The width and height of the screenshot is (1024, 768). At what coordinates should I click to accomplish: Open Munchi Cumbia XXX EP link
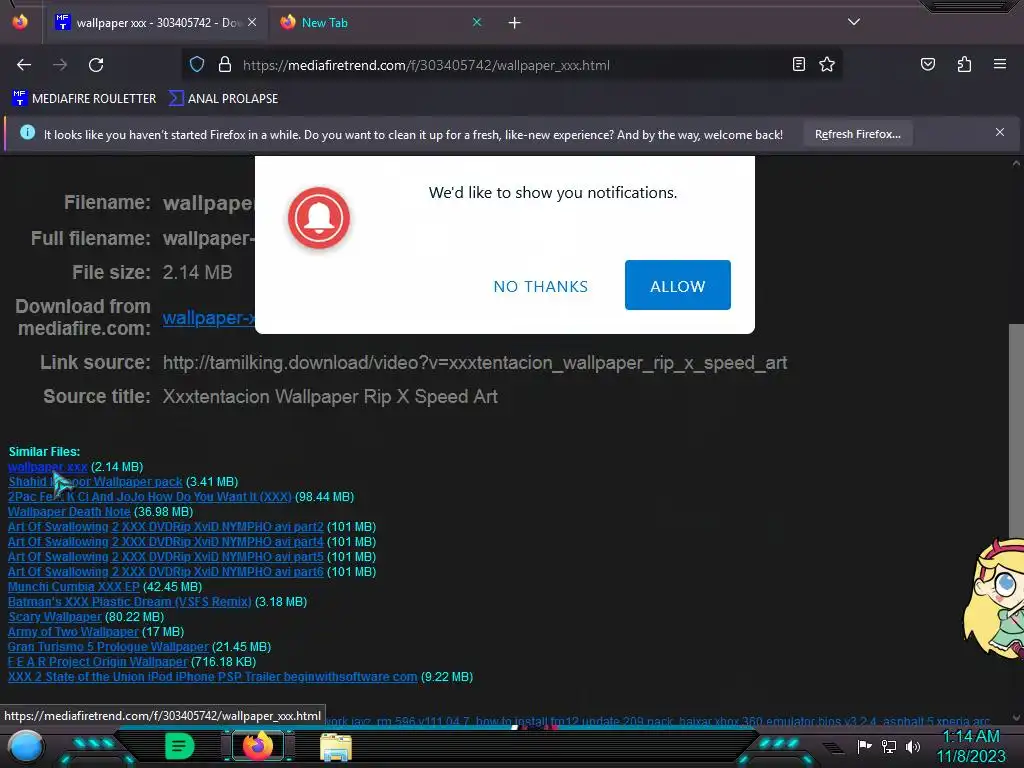(74, 587)
